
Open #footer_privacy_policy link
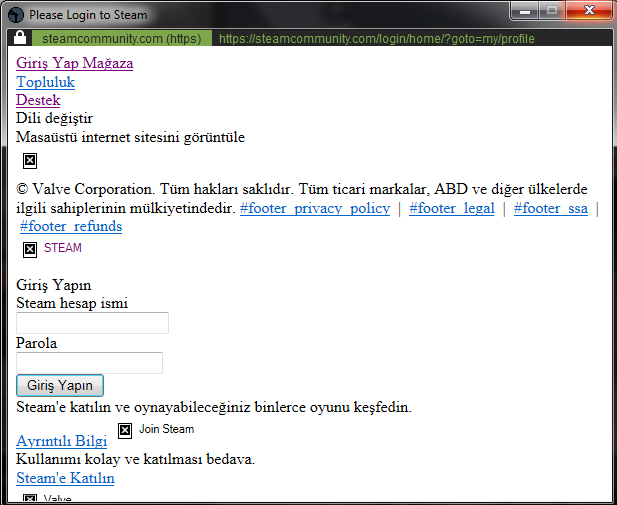click(315, 208)
